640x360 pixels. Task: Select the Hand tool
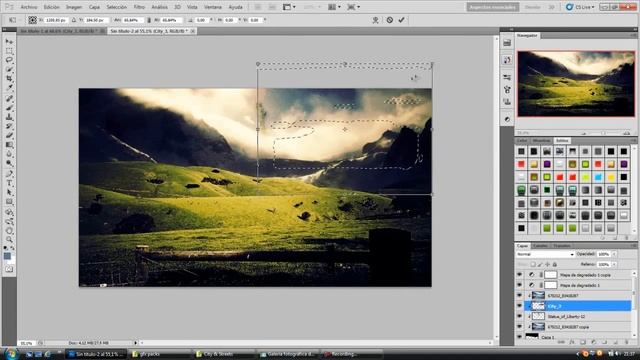point(9,231)
